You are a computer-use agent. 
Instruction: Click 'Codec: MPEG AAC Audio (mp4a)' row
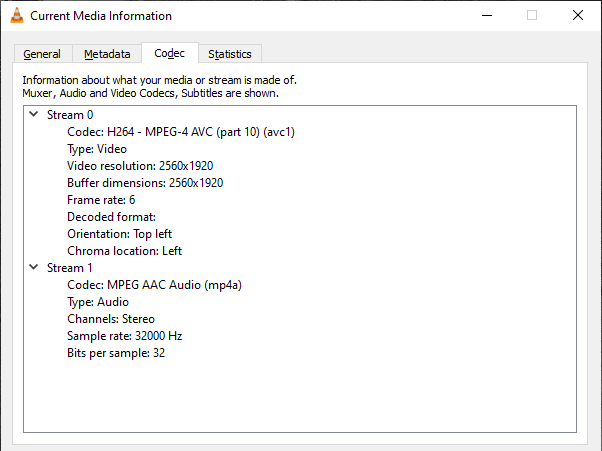(154, 285)
